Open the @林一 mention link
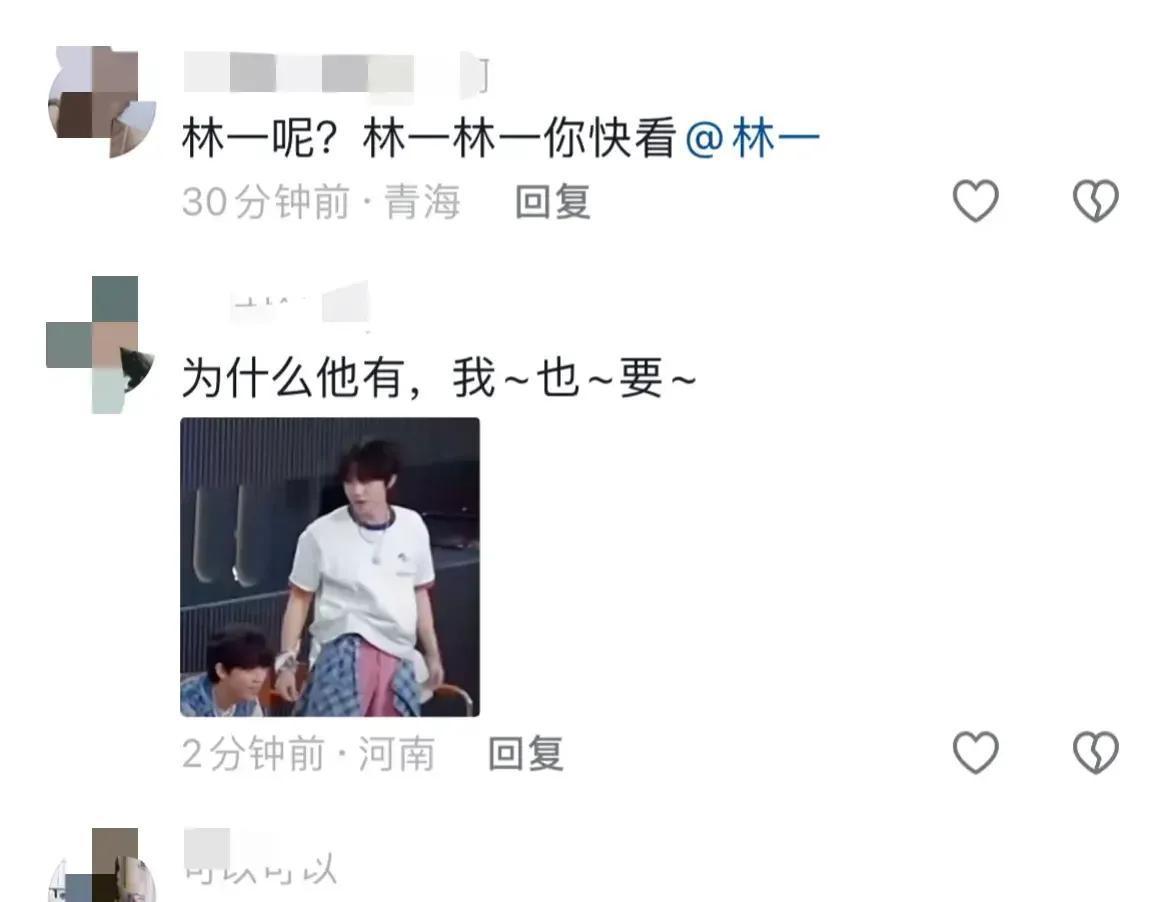 (752, 139)
